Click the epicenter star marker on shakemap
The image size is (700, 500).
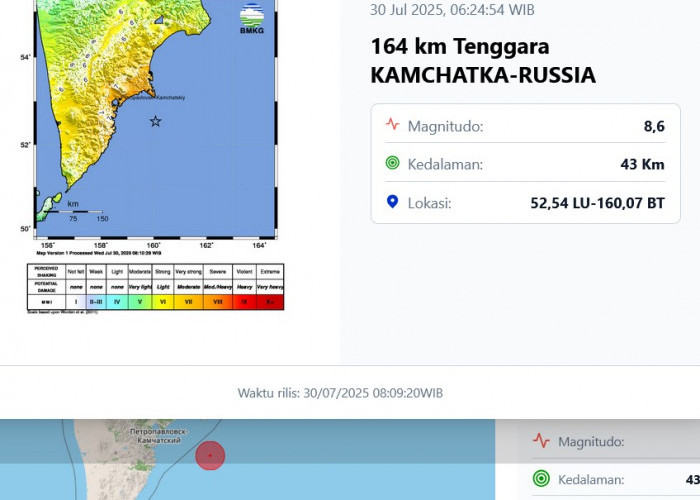coord(155,122)
